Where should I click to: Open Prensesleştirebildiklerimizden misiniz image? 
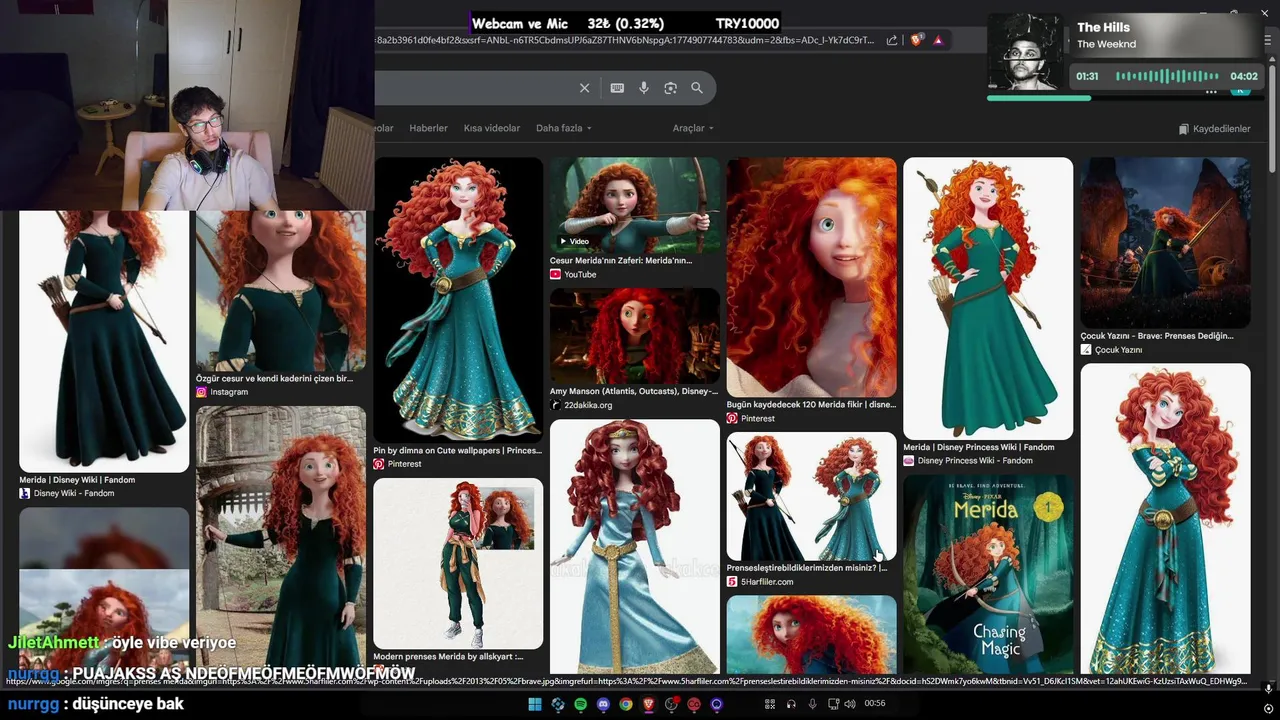(812, 496)
